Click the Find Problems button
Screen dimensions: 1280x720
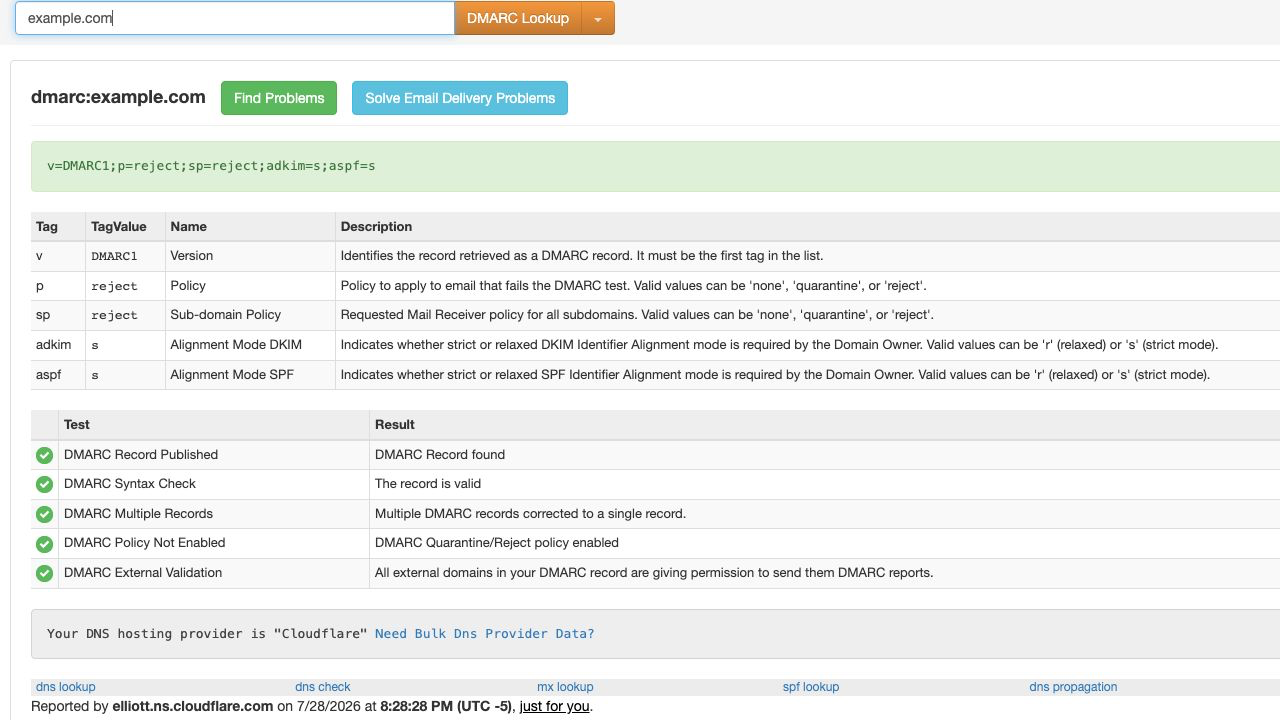click(x=279, y=98)
